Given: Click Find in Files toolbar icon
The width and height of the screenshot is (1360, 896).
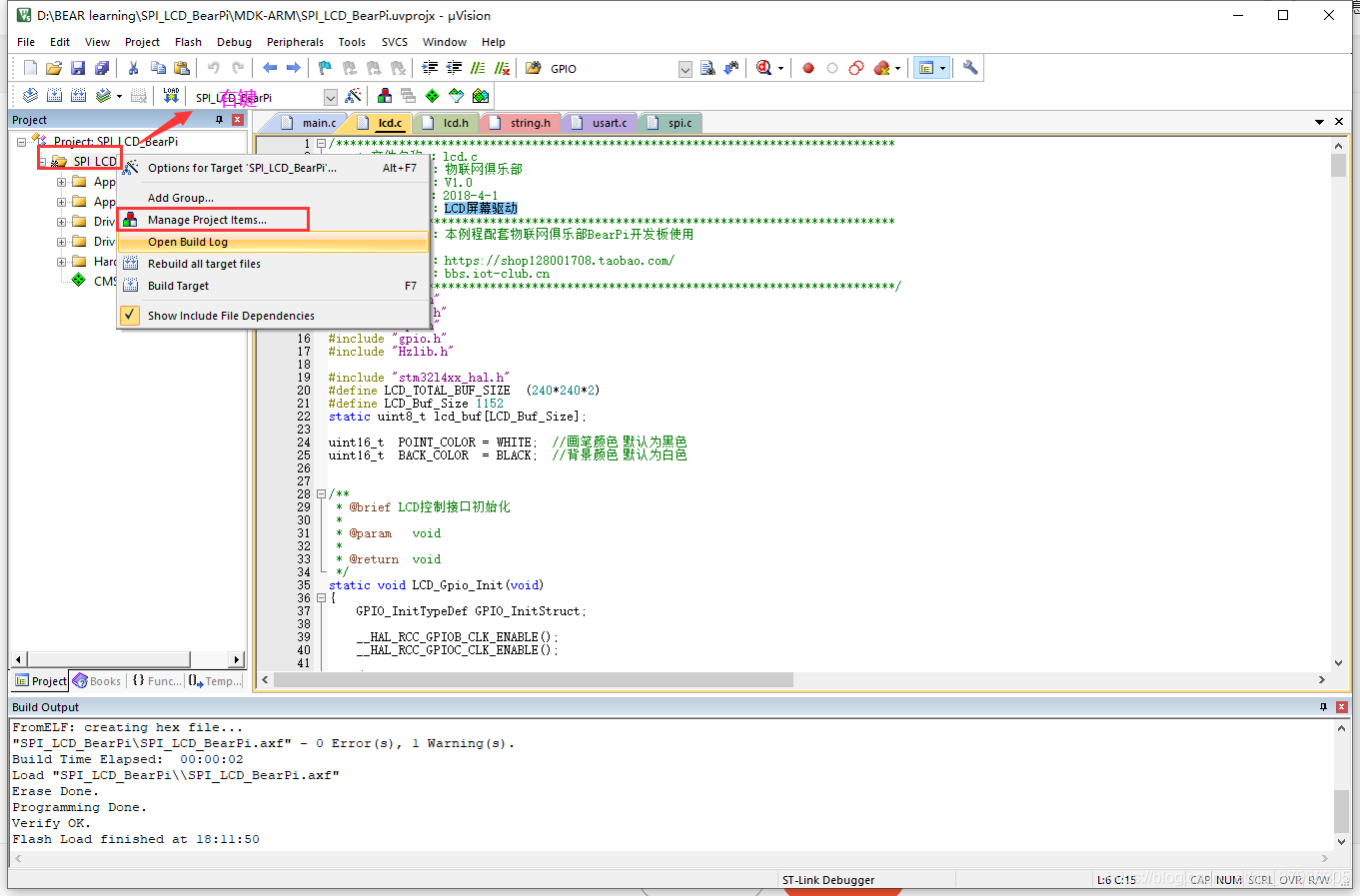Looking at the screenshot, I should [534, 68].
